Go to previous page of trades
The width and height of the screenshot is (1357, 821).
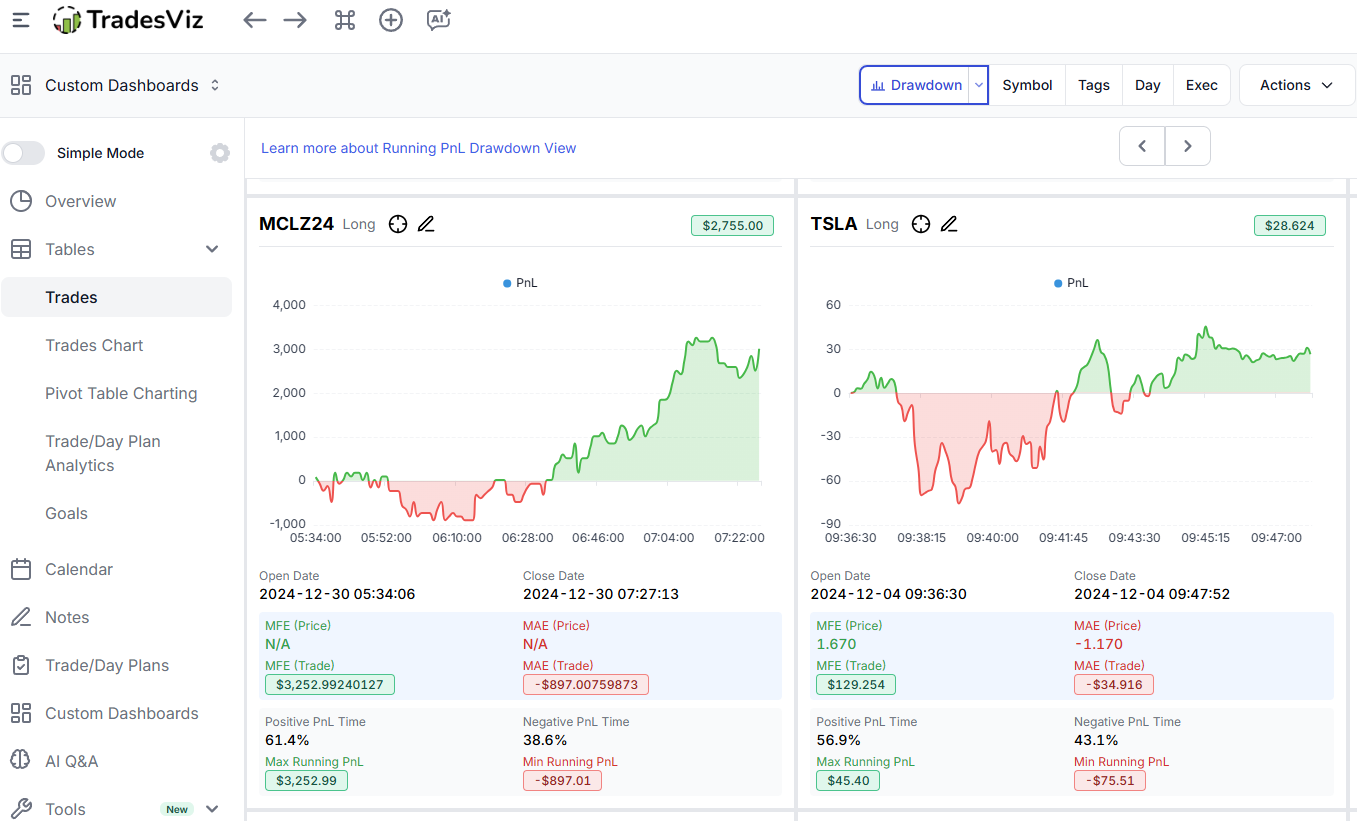1142,146
